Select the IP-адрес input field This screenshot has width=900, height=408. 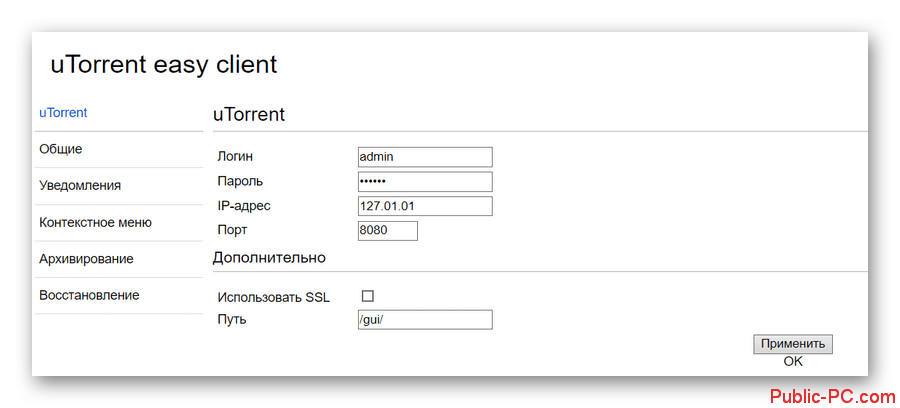coord(425,206)
